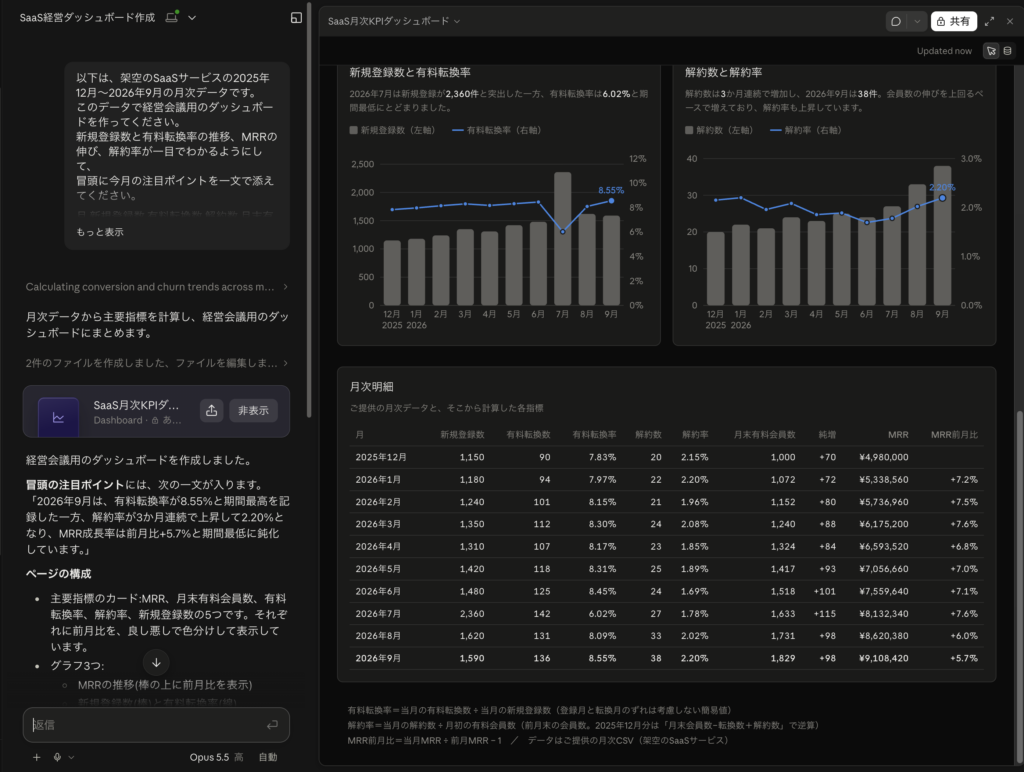This screenshot has height=772, width=1024.
Task: Jump to bottom with down-arrow button
Action: [x=156, y=662]
